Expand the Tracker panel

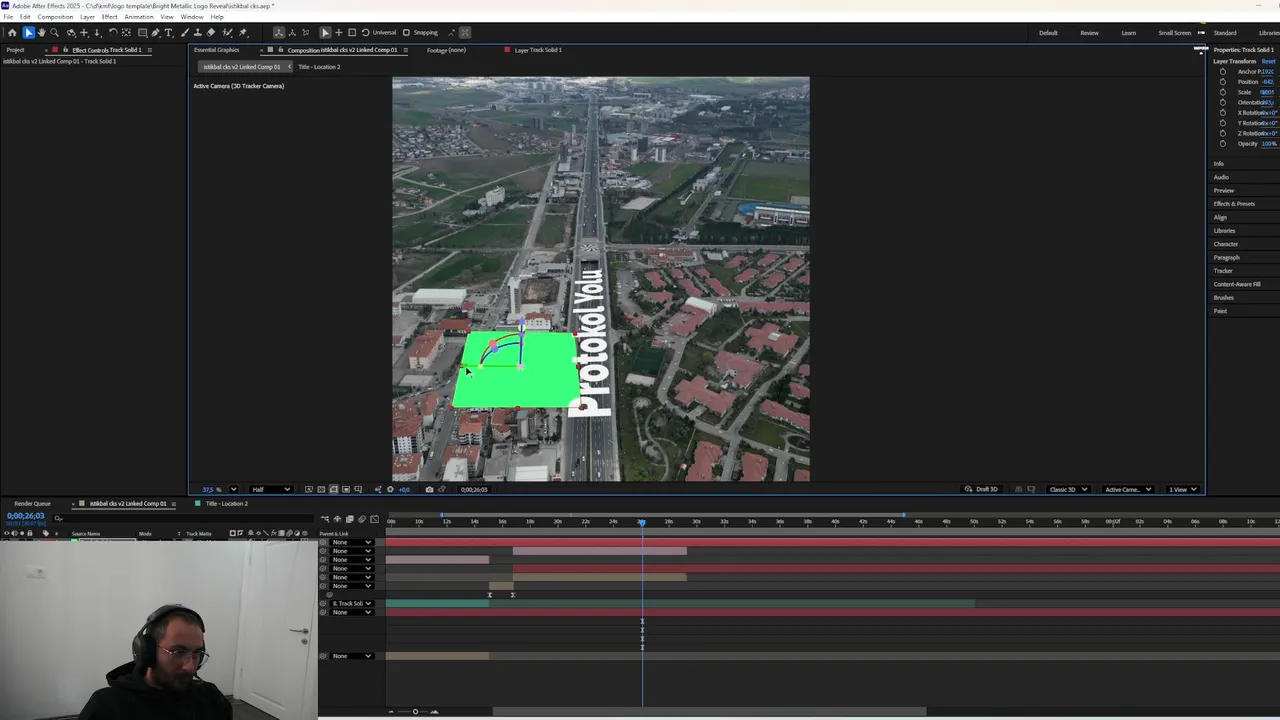click(1223, 271)
